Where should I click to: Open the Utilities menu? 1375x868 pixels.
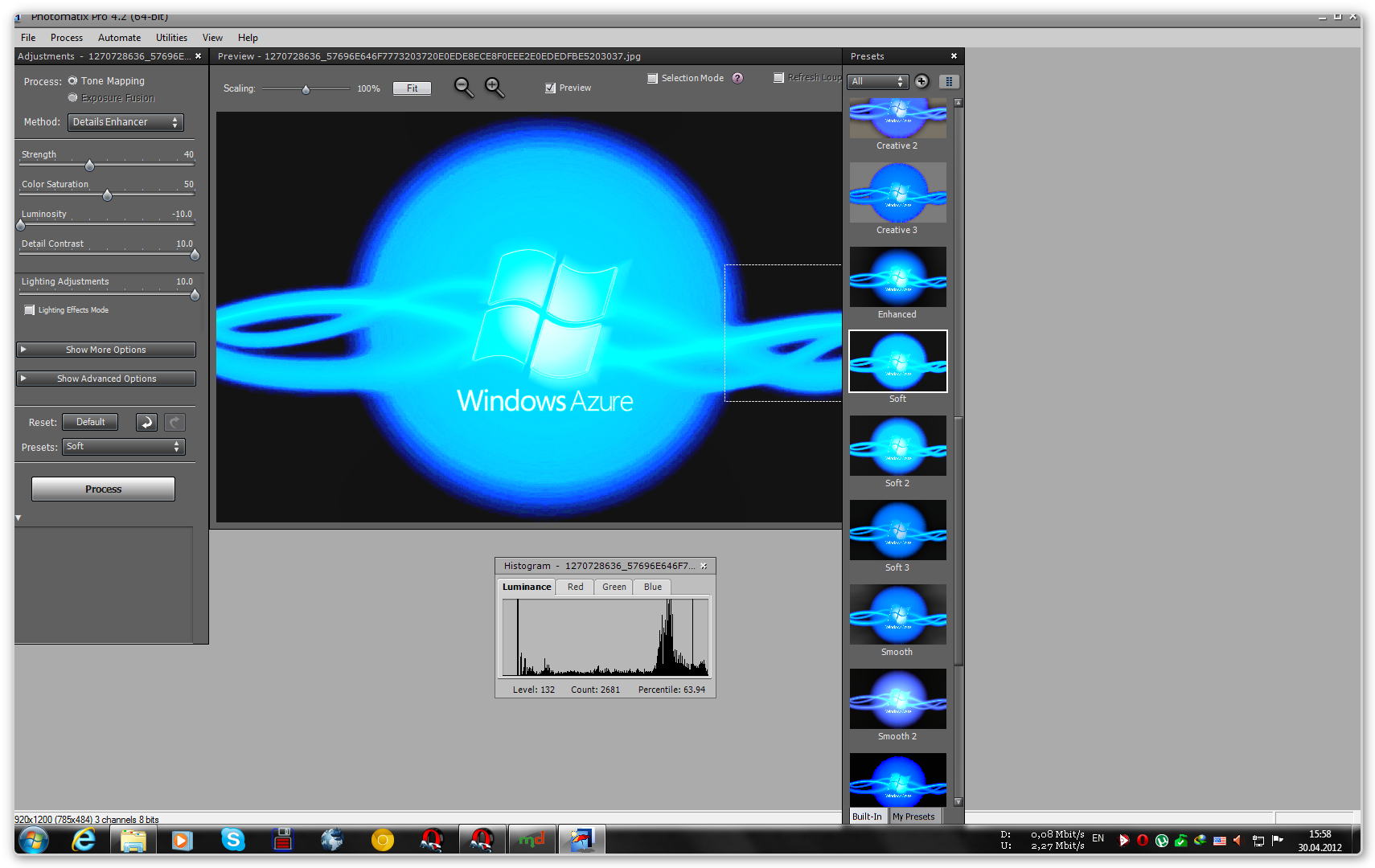pyautogui.click(x=171, y=38)
